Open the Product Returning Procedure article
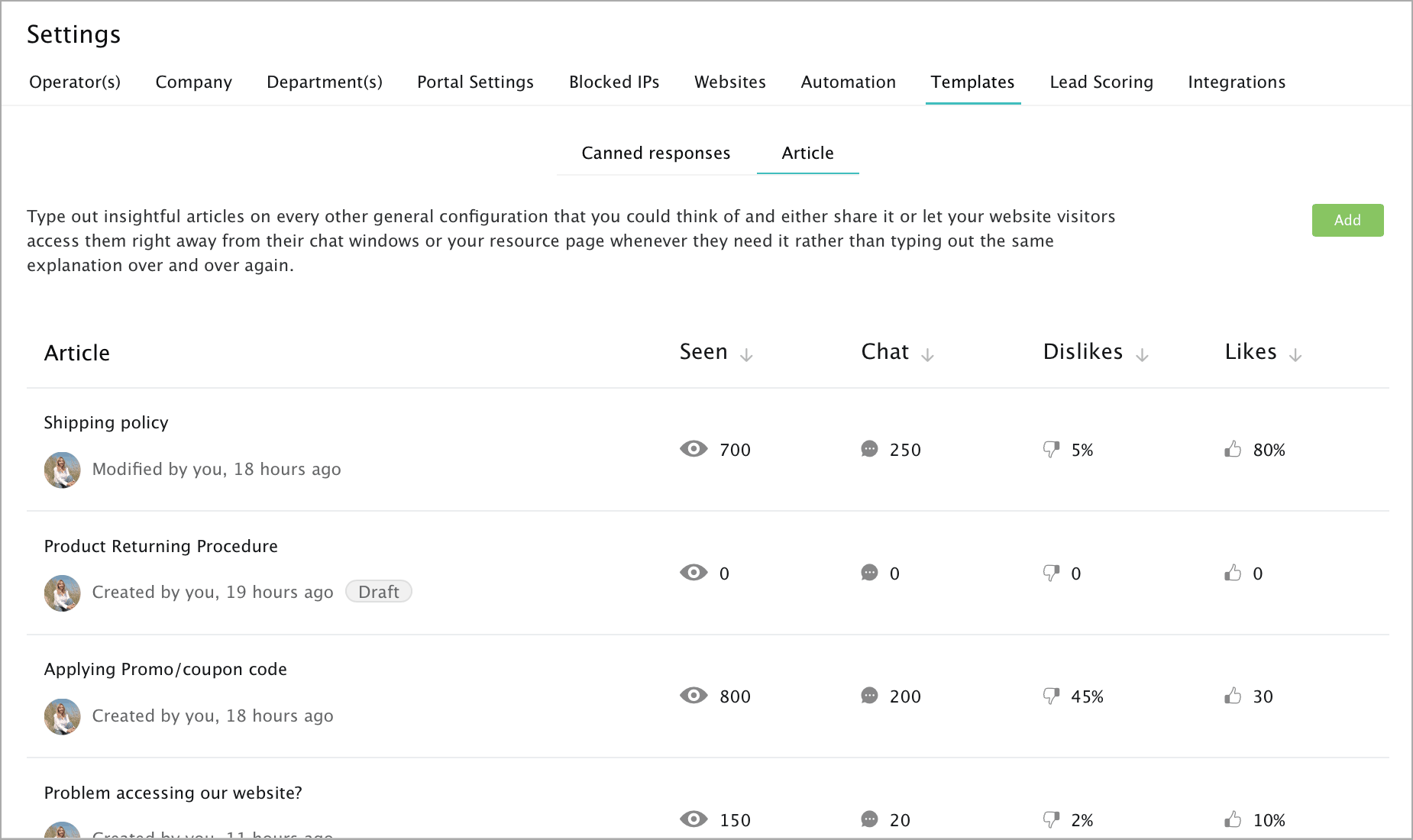Screen dimensions: 1413x840 pyautogui.click(x=161, y=546)
